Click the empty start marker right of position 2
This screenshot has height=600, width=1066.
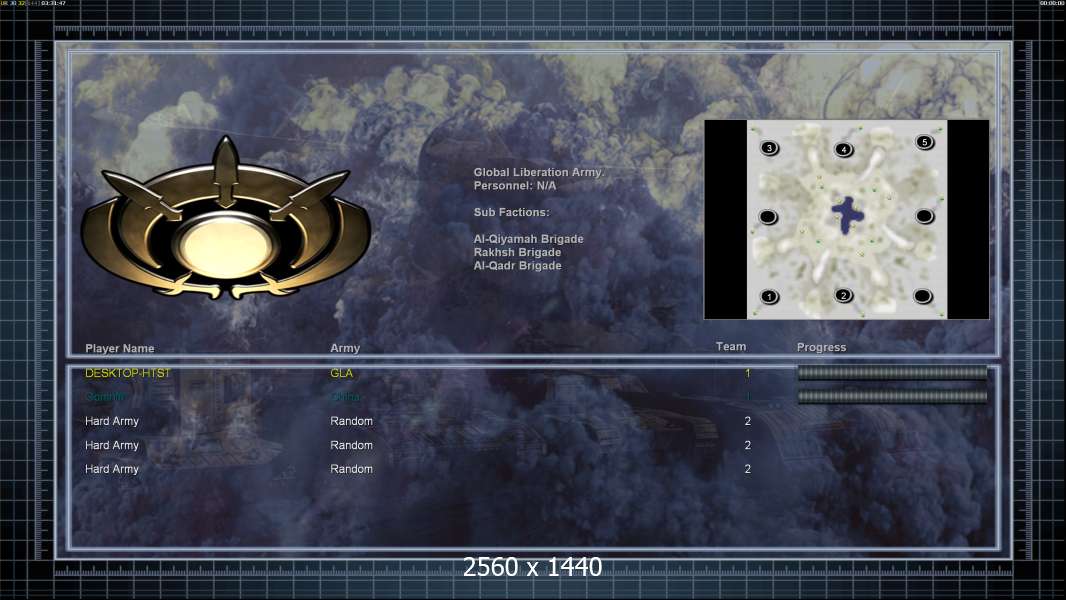pos(923,296)
